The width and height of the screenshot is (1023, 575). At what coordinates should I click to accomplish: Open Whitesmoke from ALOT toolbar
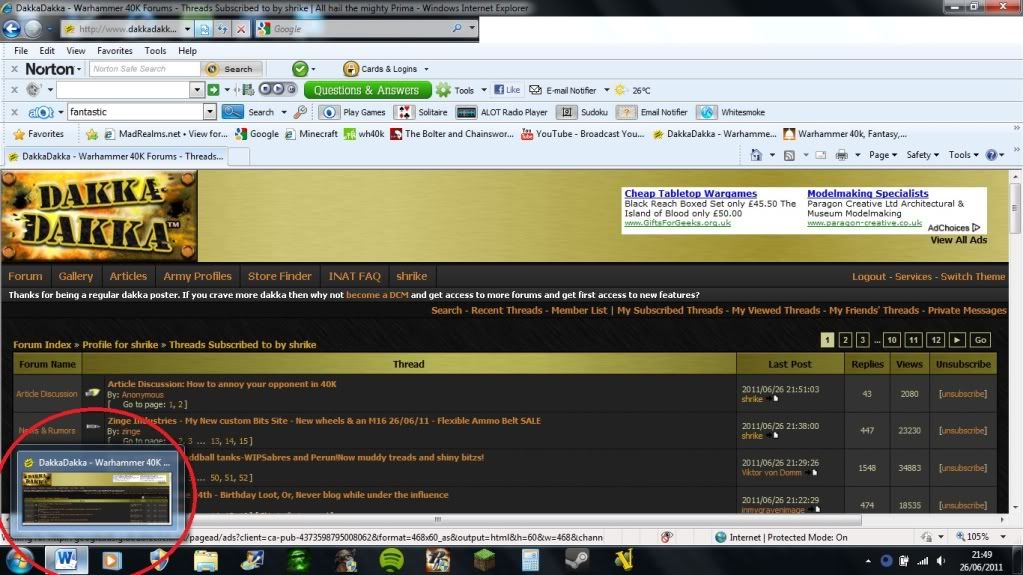(x=731, y=112)
